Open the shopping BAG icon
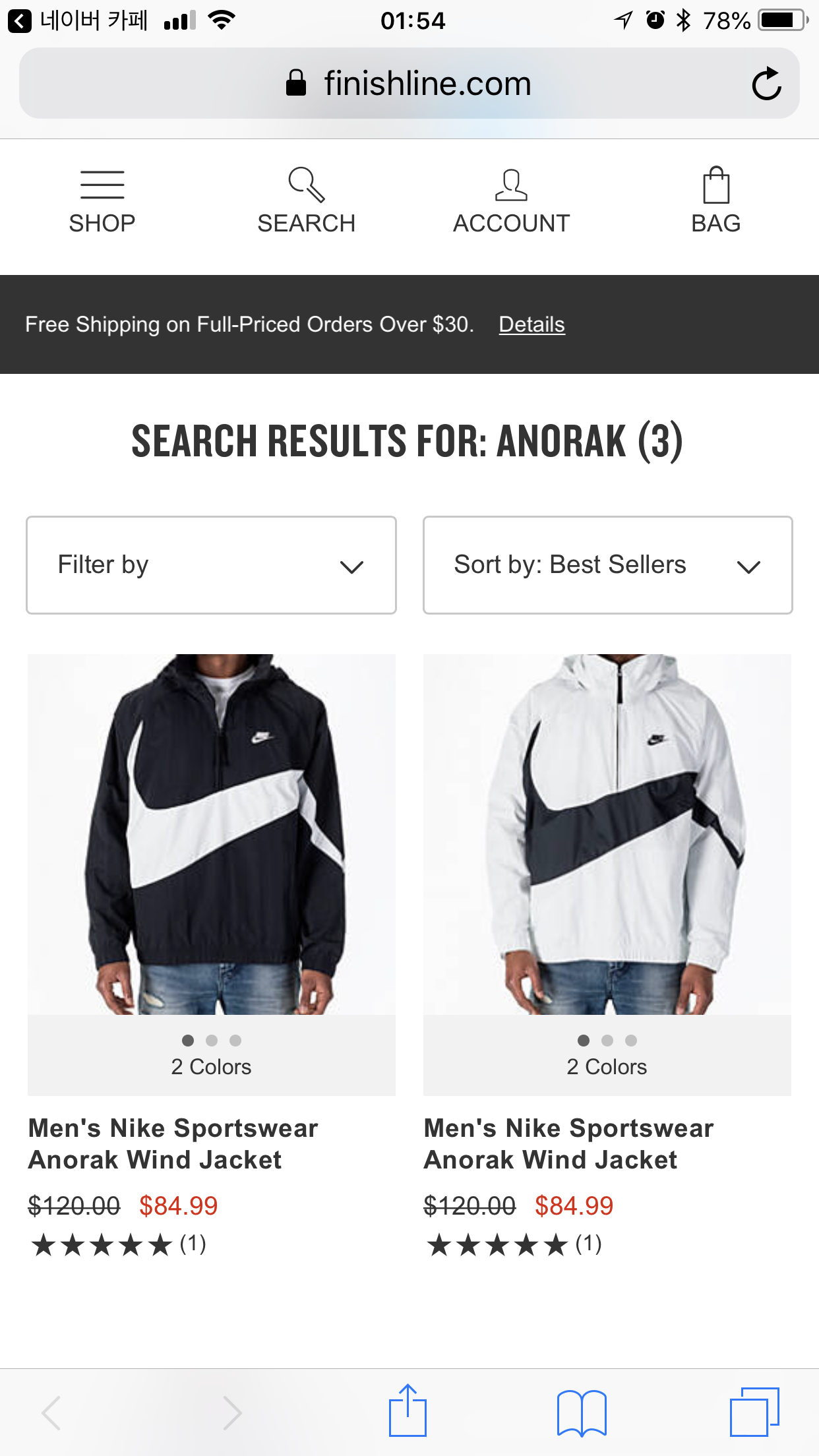This screenshot has height=1456, width=819. [x=715, y=185]
